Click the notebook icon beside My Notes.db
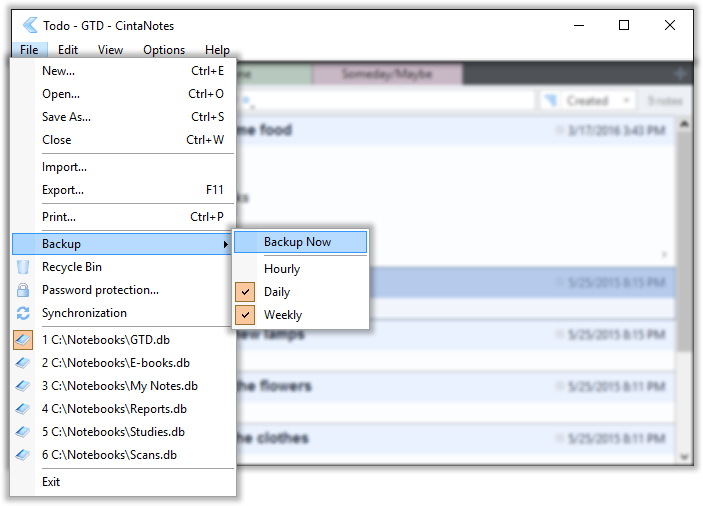703x506 pixels. pyautogui.click(x=23, y=386)
